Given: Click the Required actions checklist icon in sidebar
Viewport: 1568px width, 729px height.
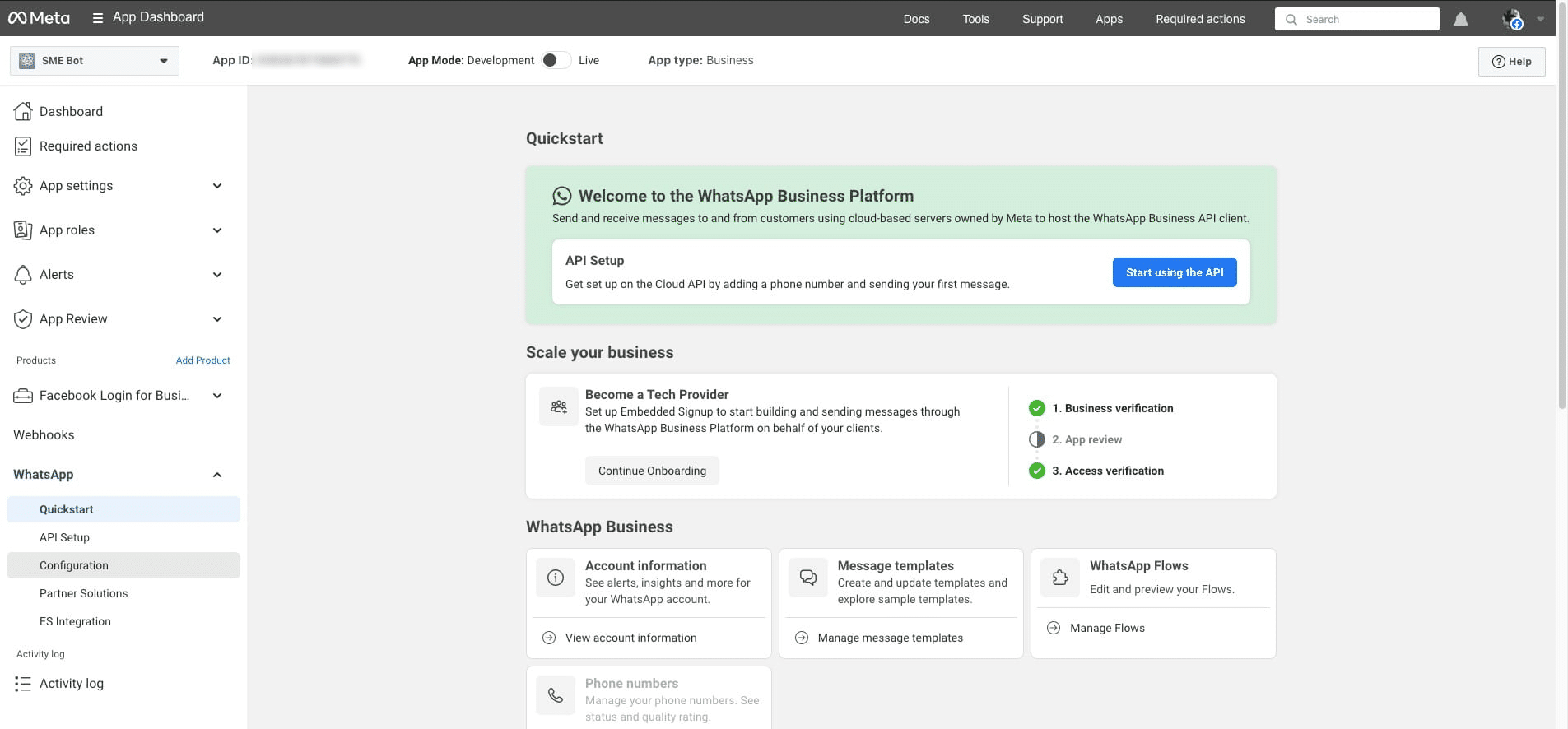Looking at the screenshot, I should pyautogui.click(x=23, y=146).
